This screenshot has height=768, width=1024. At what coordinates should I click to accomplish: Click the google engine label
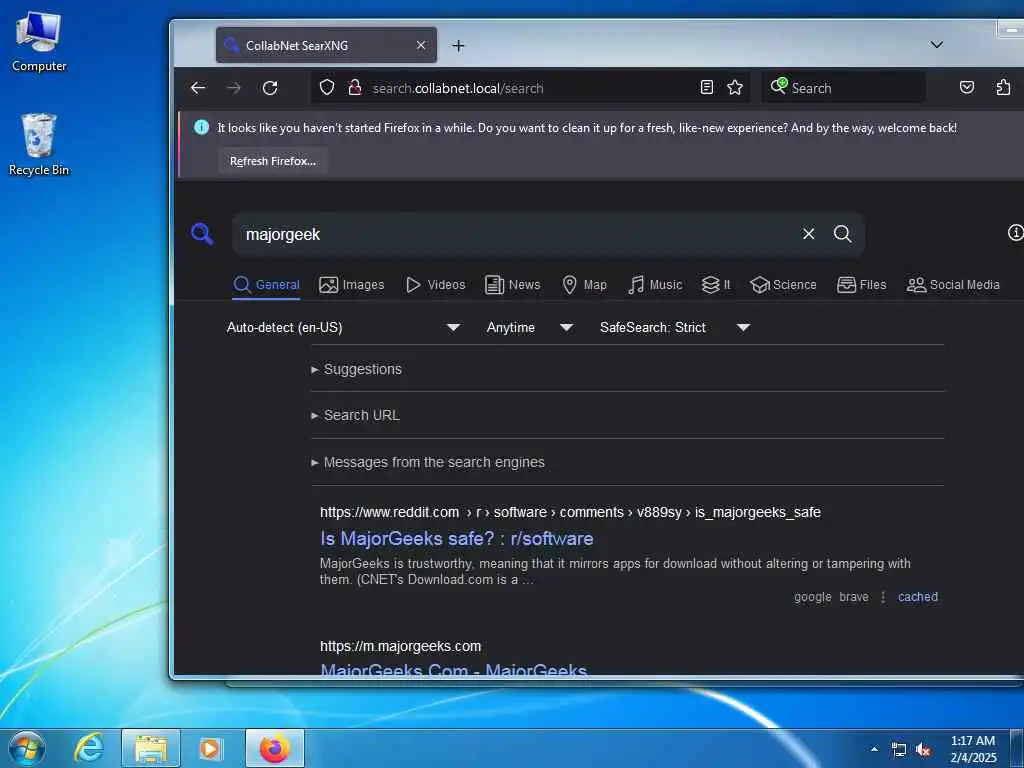[812, 597]
